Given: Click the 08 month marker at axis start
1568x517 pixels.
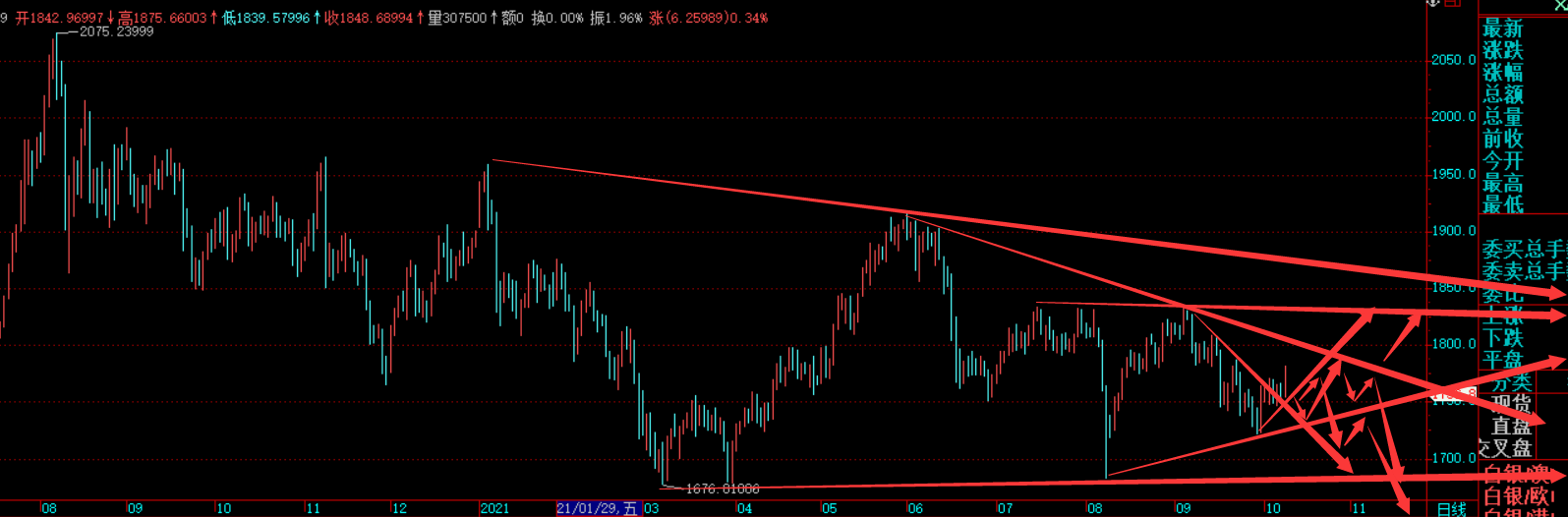Looking at the screenshot, I should (49, 508).
